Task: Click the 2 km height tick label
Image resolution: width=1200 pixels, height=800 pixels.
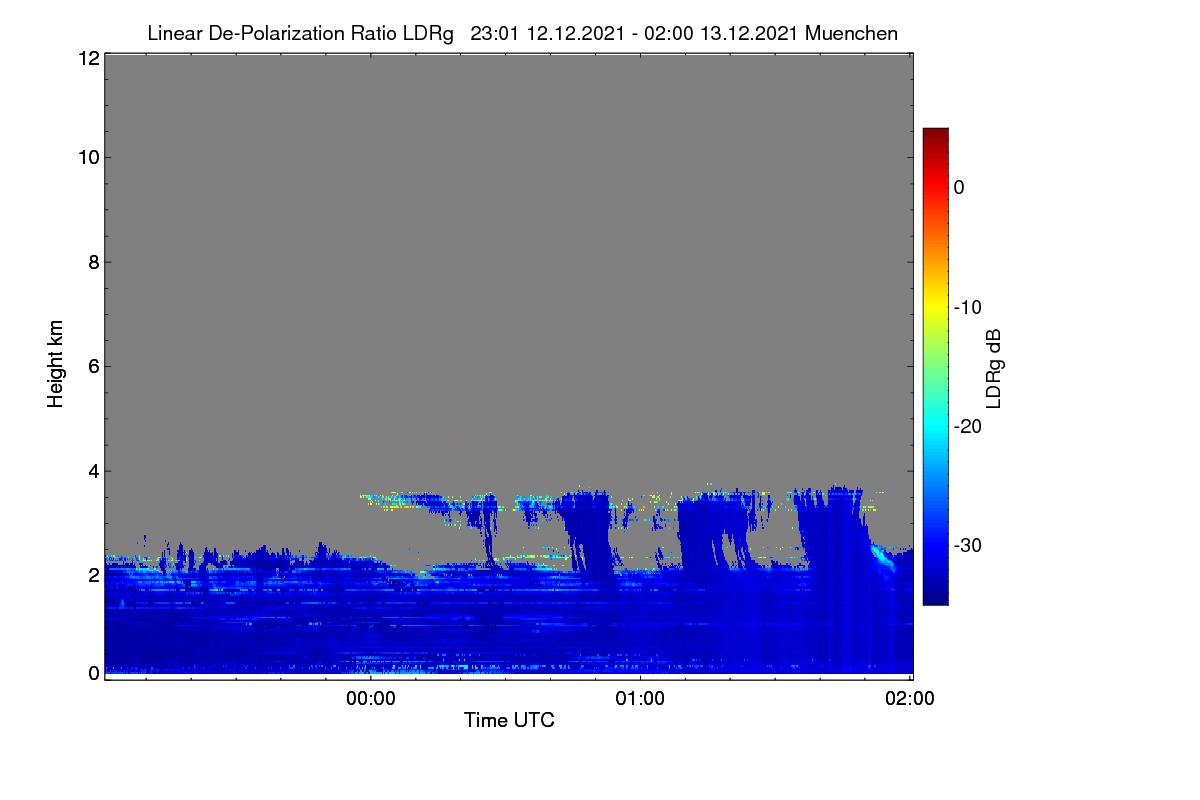Action: pos(93,575)
